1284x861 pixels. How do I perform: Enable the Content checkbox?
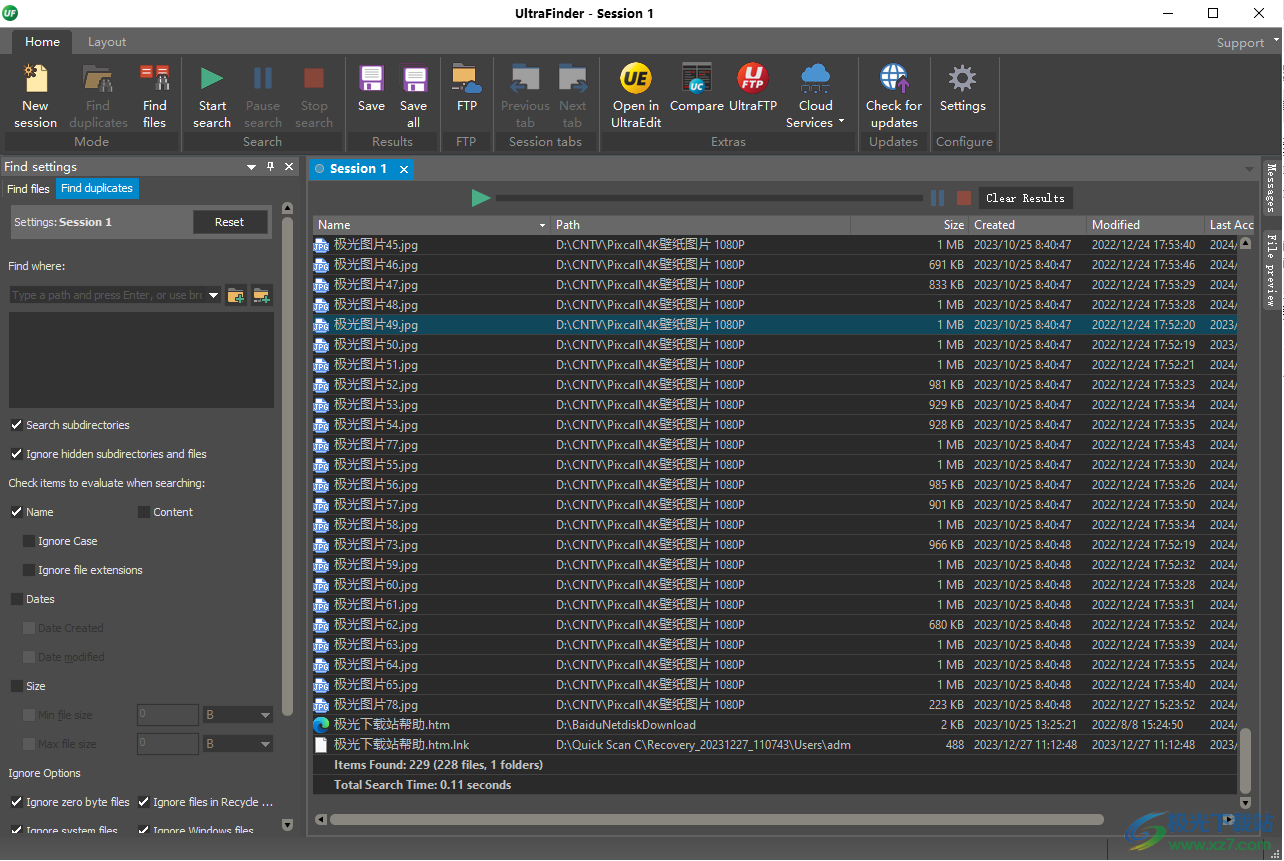[x=144, y=512]
